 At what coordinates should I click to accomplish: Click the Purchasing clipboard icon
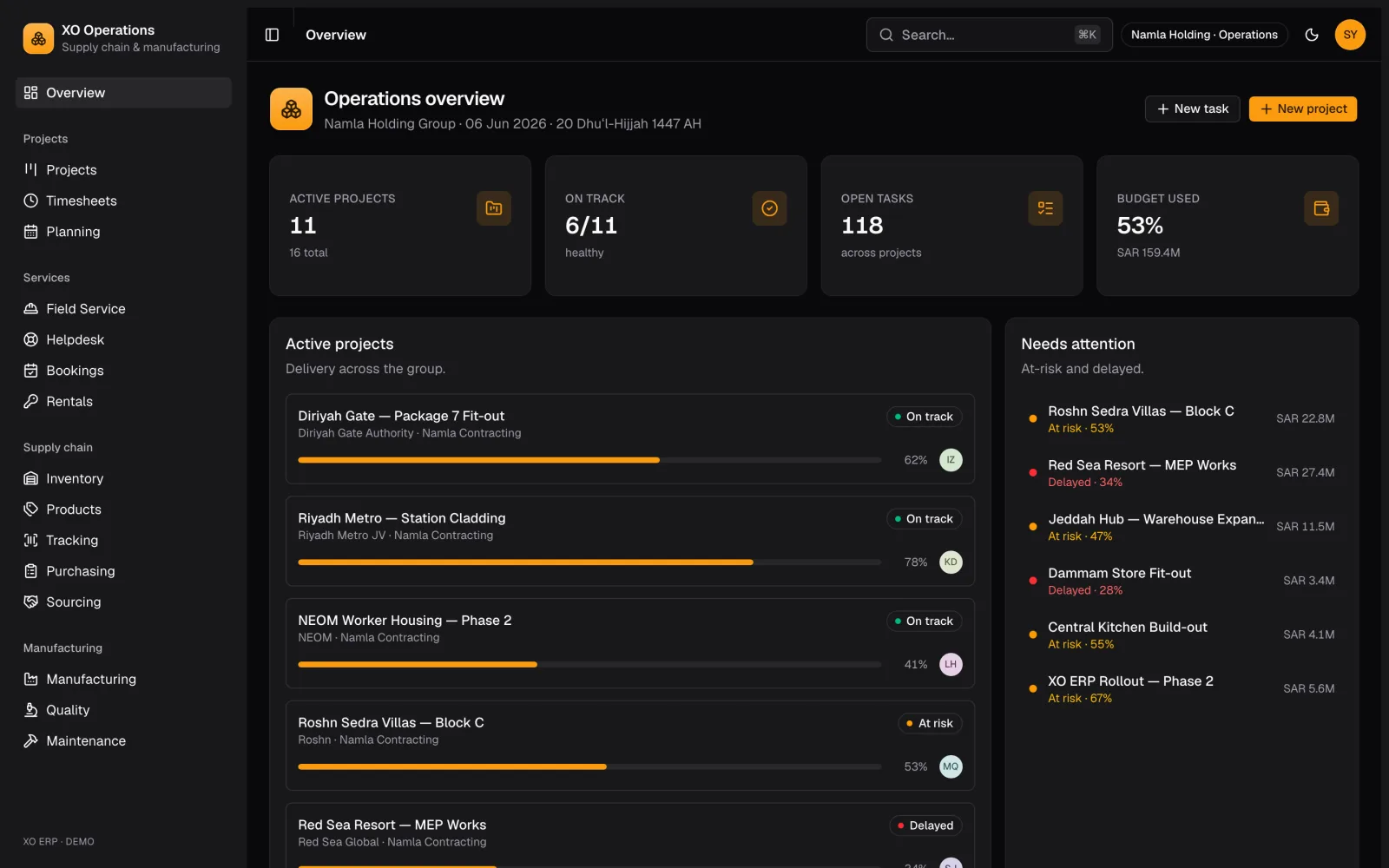point(31,571)
